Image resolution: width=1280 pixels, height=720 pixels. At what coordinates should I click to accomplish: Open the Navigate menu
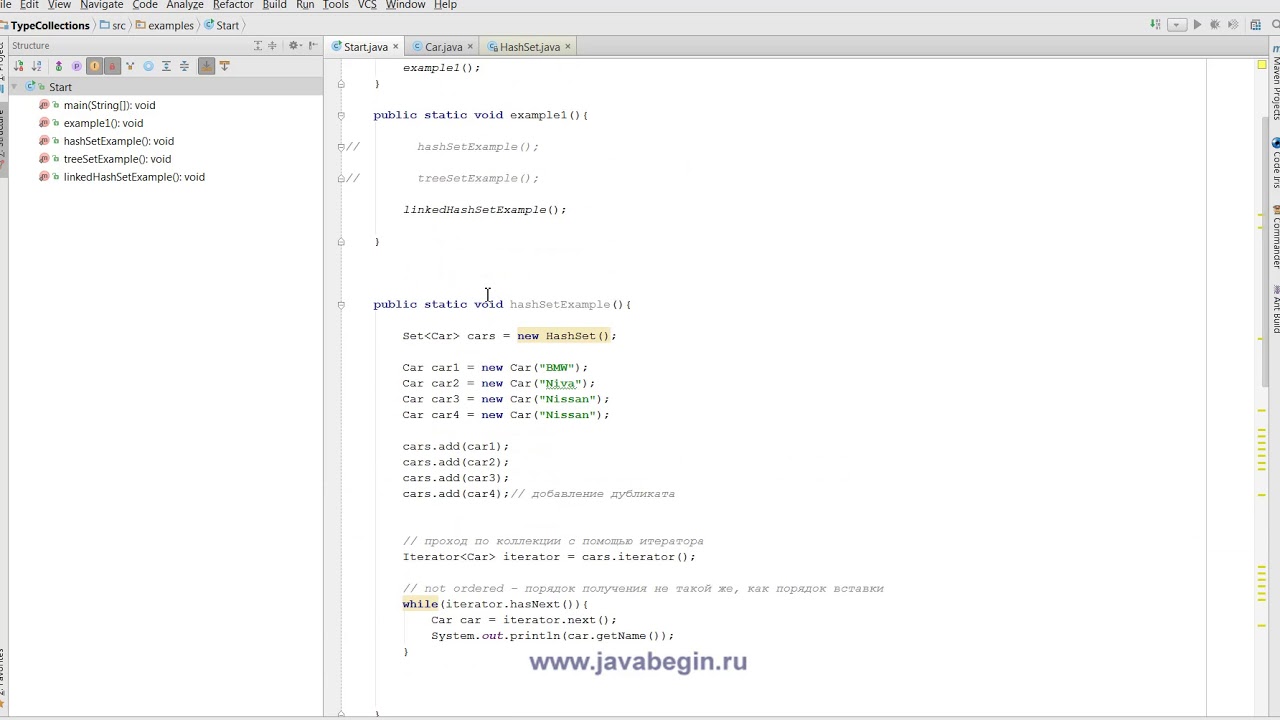[101, 5]
